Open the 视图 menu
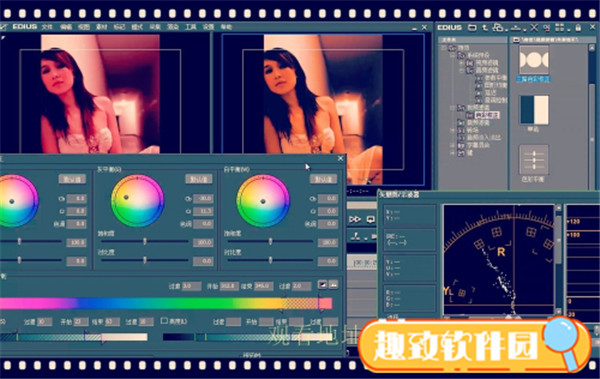Image resolution: width=600 pixels, height=379 pixels. (x=84, y=27)
